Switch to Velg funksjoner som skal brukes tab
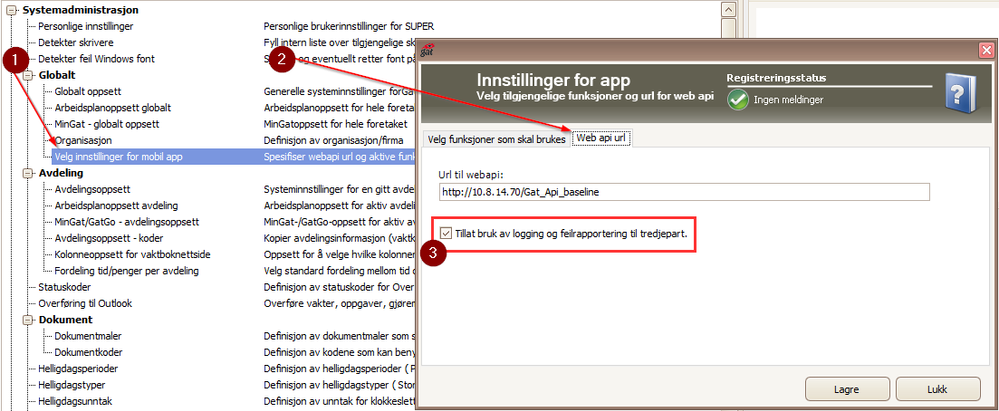The height and width of the screenshot is (411, 999). [x=496, y=140]
